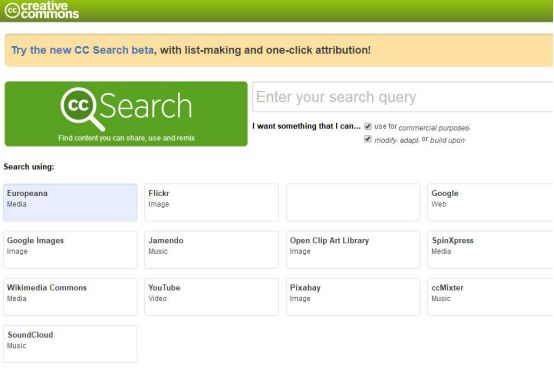Click the CC Search magnifier logo
The height and width of the screenshot is (376, 554).
coord(83,109)
